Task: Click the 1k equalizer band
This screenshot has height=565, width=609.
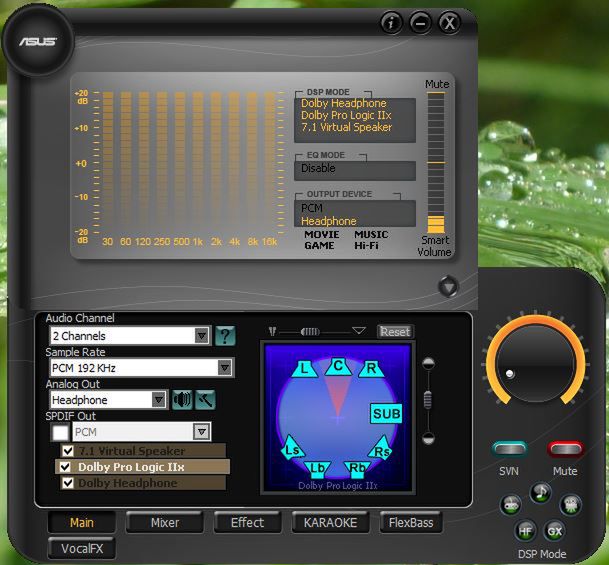Action: [198, 162]
